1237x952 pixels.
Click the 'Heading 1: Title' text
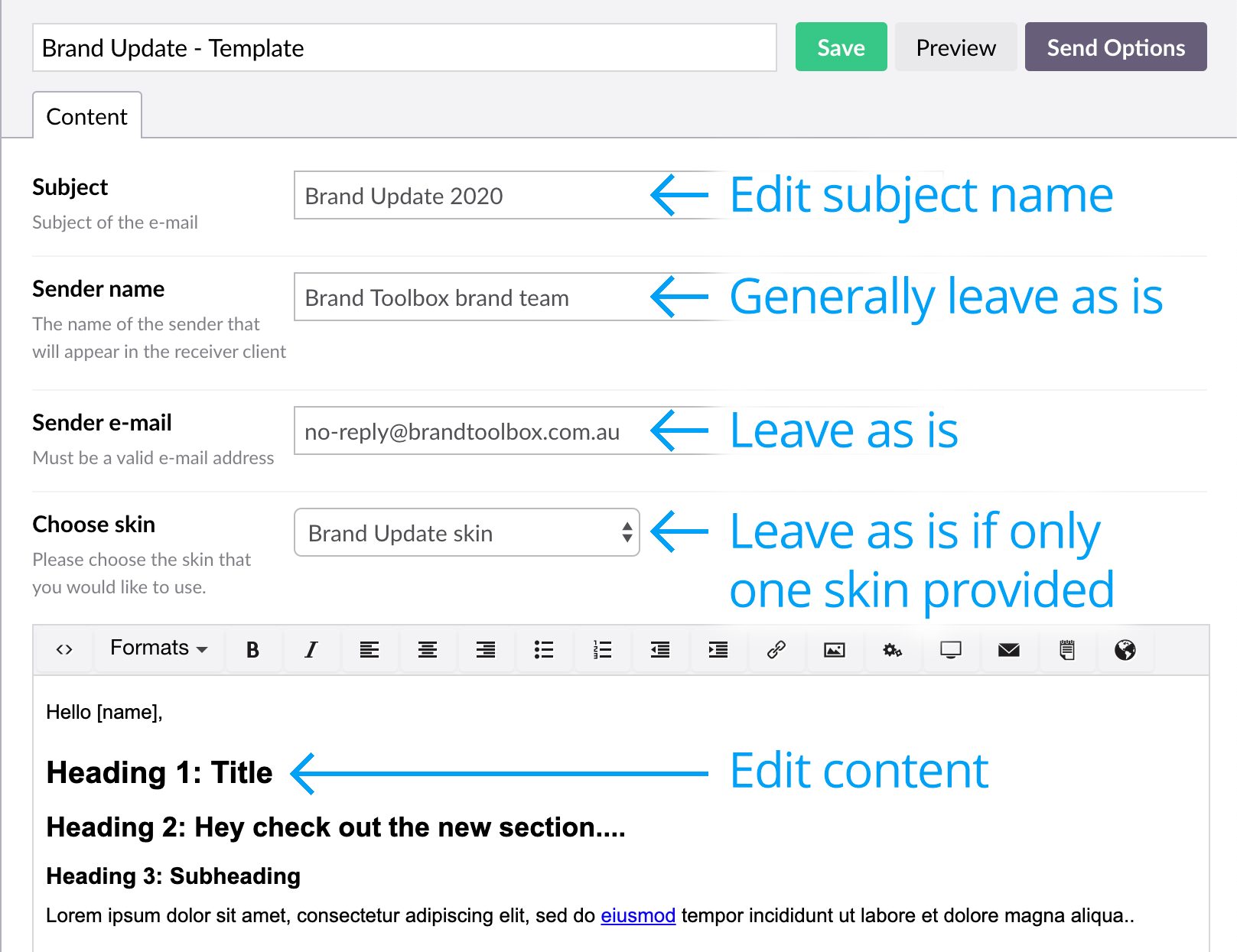(159, 772)
